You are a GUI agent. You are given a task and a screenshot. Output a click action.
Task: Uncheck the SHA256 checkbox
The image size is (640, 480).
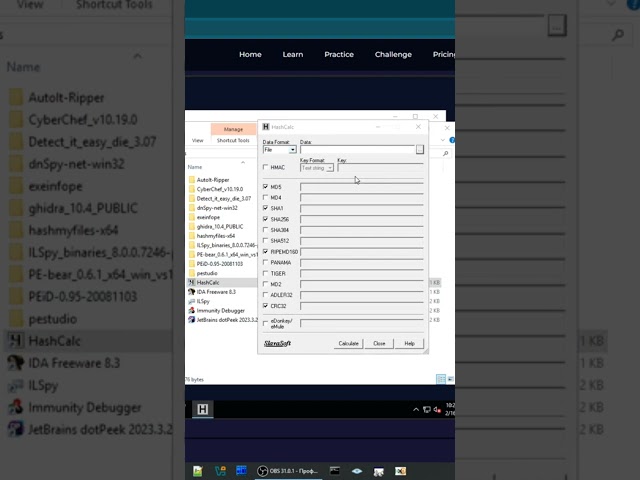click(x=266, y=219)
